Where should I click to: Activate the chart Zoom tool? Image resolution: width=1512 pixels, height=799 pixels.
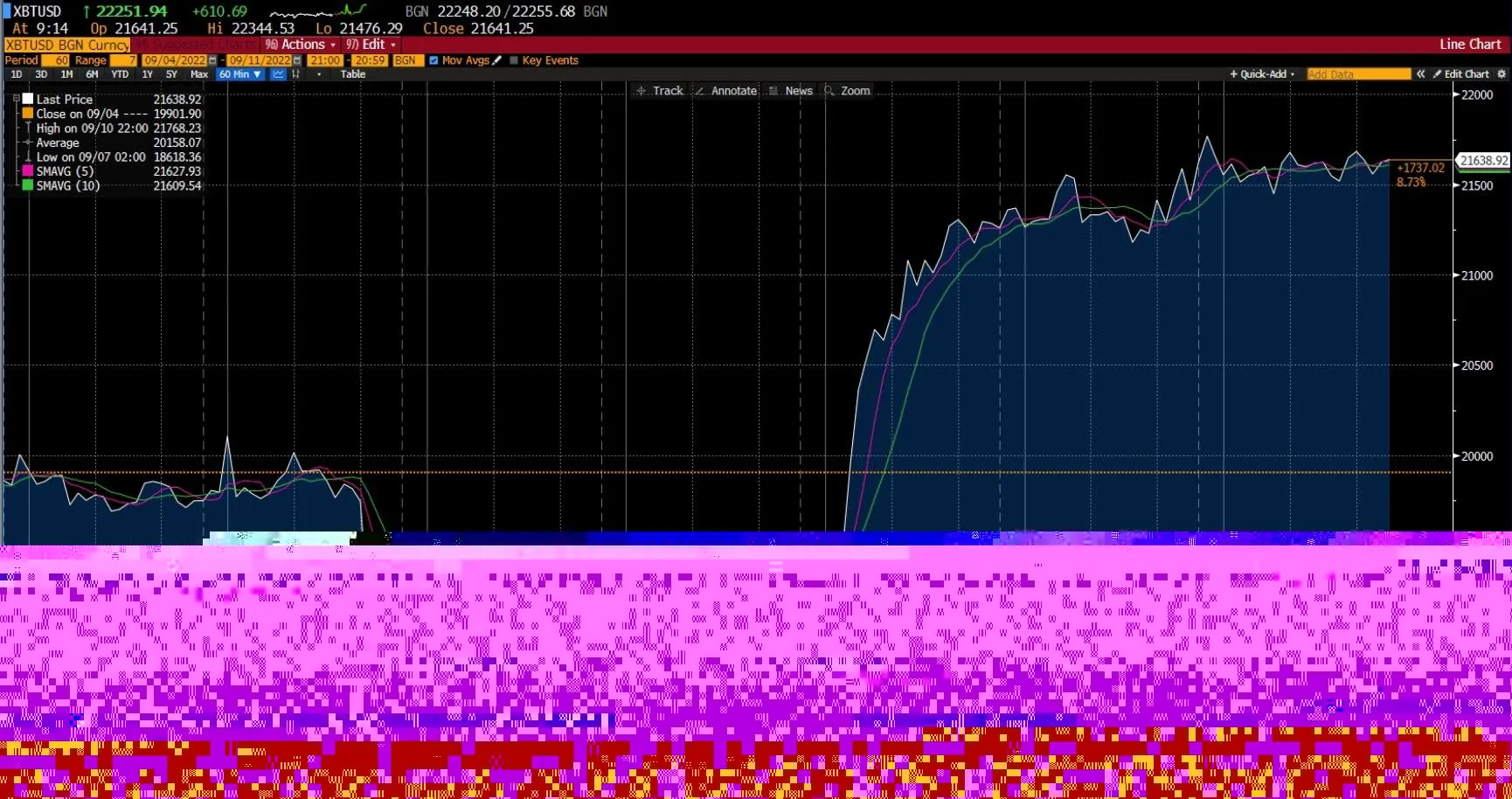[847, 90]
